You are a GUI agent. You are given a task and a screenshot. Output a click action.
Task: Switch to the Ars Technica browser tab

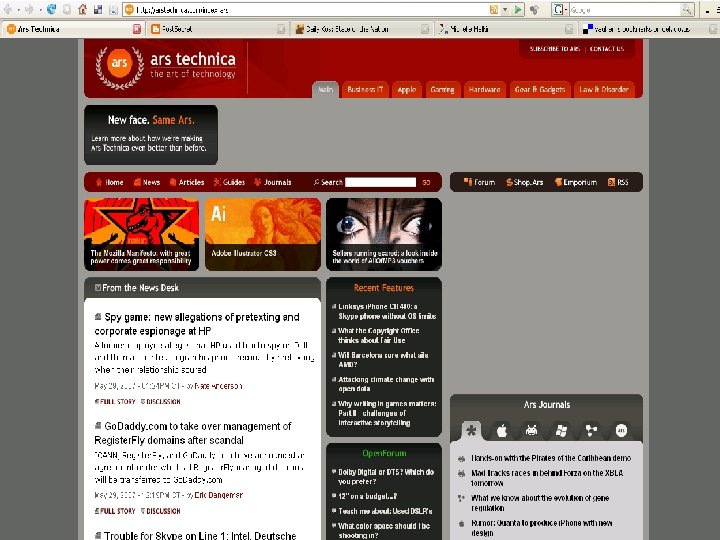click(x=73, y=29)
